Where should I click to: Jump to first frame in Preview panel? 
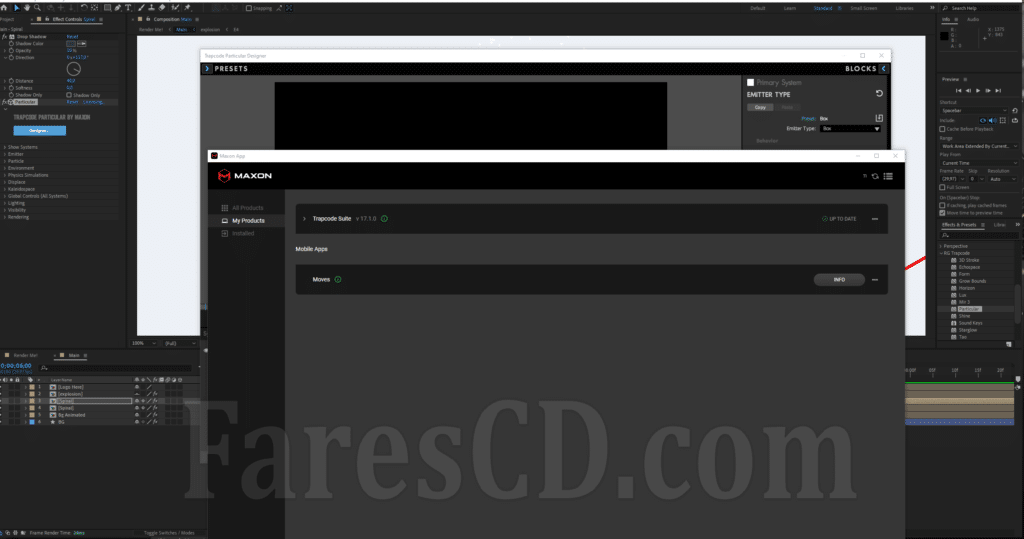coord(959,91)
